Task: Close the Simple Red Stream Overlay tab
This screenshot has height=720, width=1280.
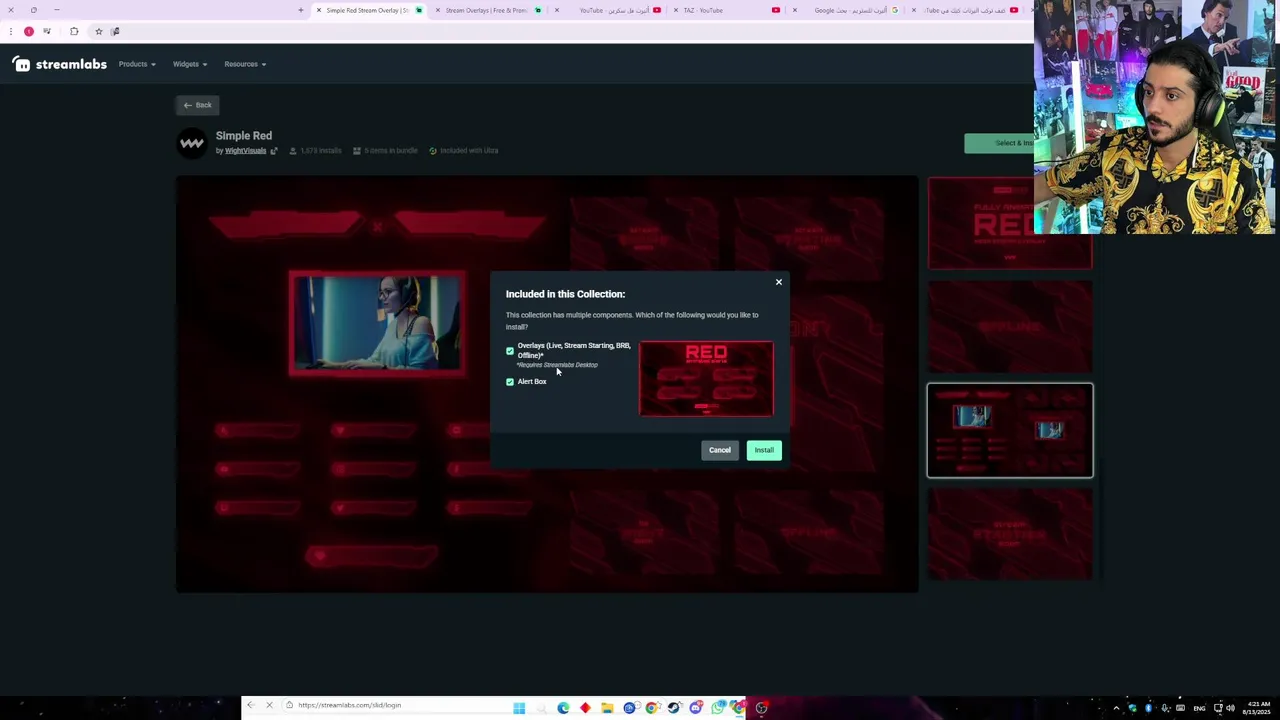Action: point(319,10)
